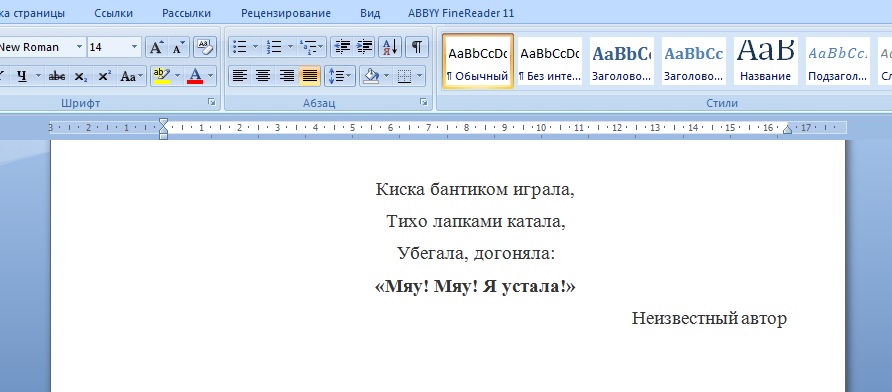This screenshot has height=392, width=892.
Task: Open the Шрифт dialog launcher
Action: coord(212,102)
